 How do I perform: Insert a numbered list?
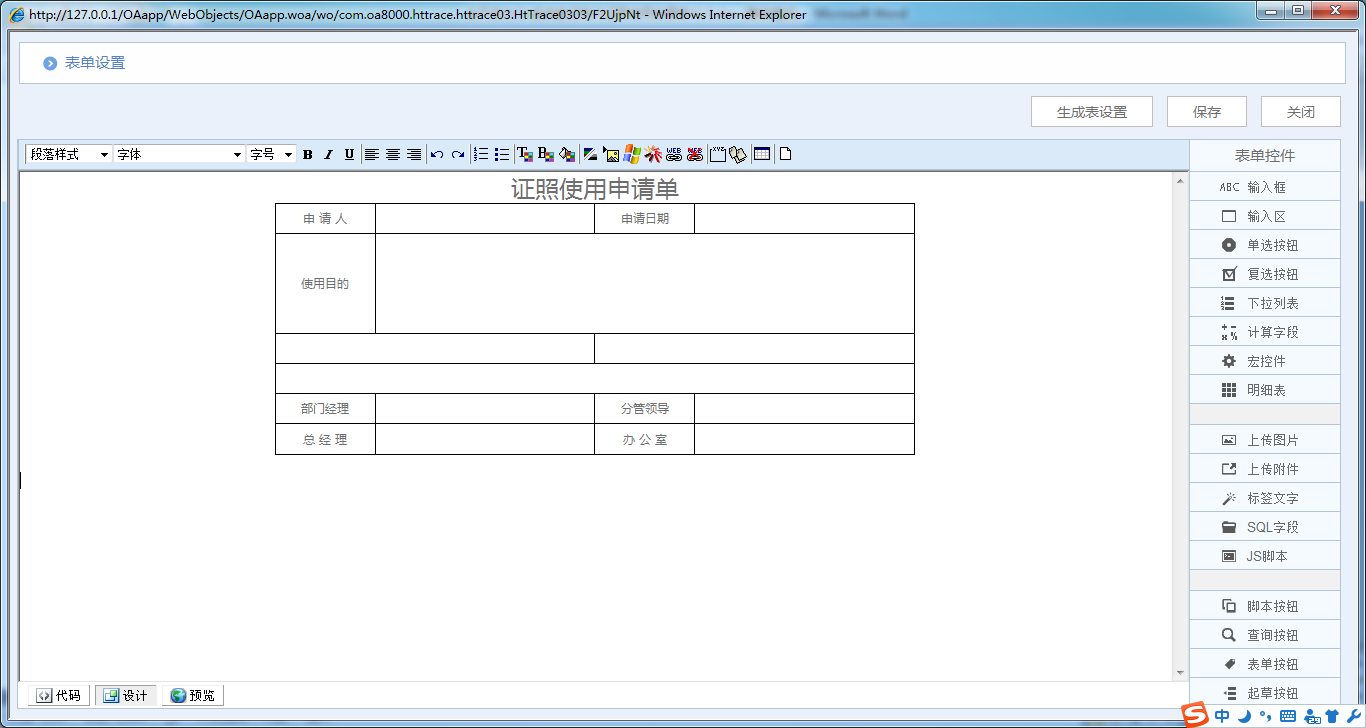[x=481, y=154]
